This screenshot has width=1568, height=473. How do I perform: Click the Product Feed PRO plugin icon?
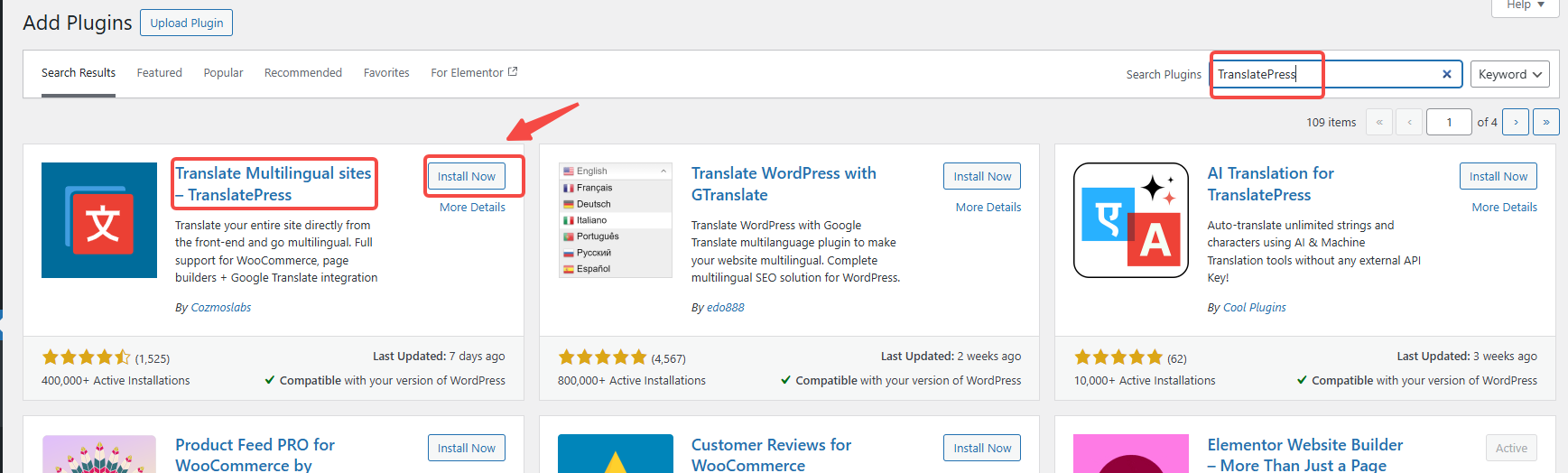(x=99, y=454)
